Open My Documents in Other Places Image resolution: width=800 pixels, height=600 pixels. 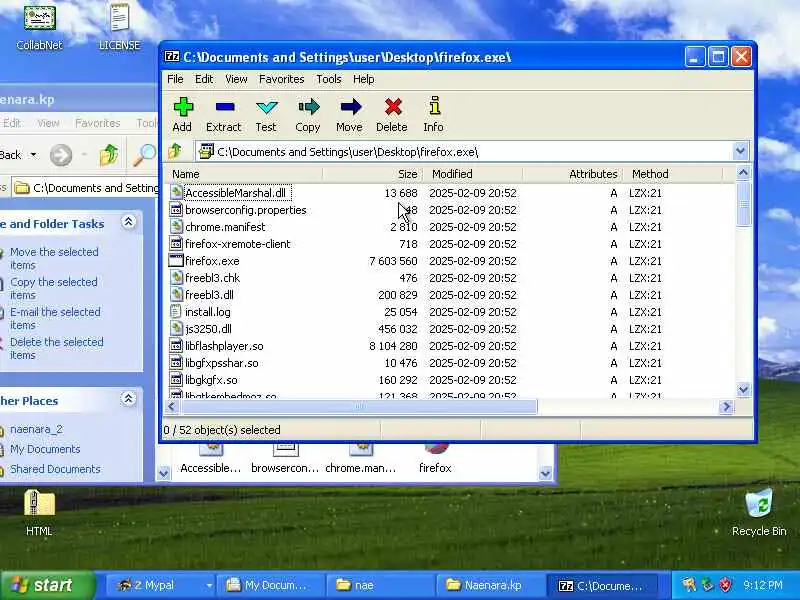(x=45, y=449)
